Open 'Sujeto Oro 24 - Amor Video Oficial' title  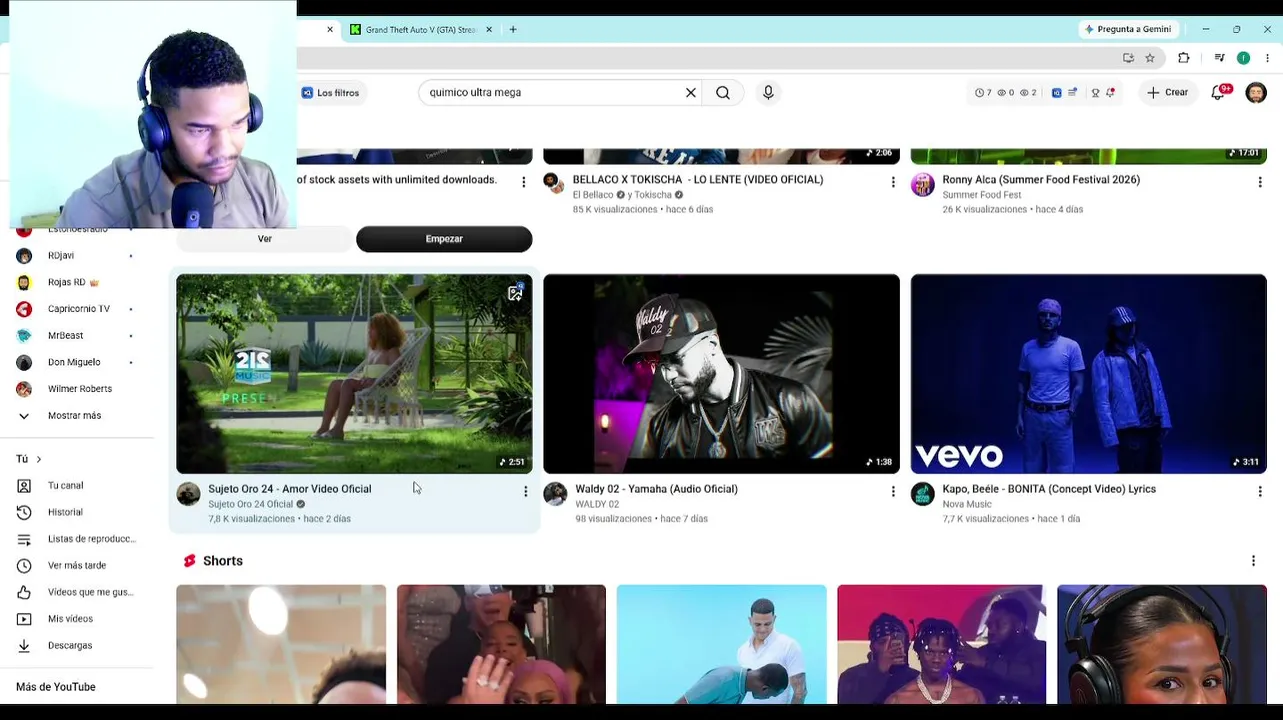289,489
